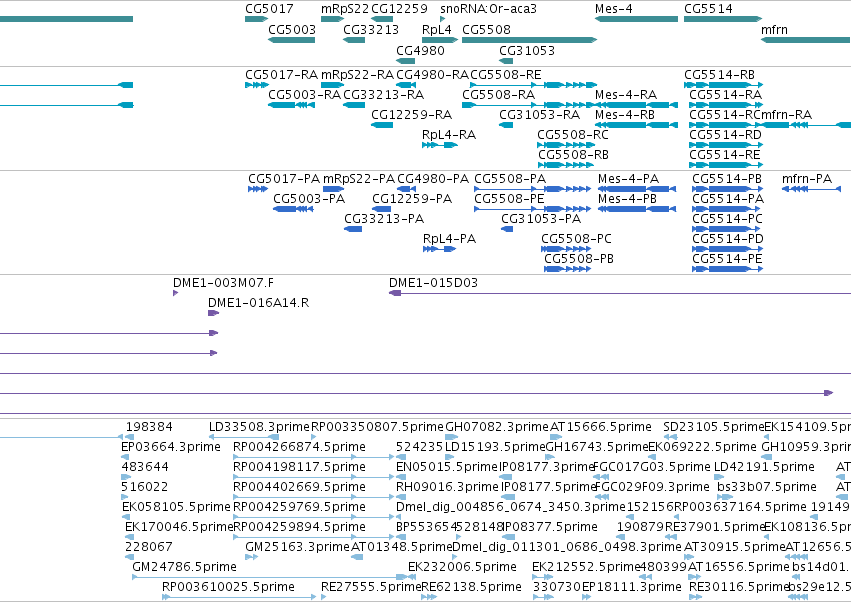Click the EN05015.5prime EST label

point(447,467)
